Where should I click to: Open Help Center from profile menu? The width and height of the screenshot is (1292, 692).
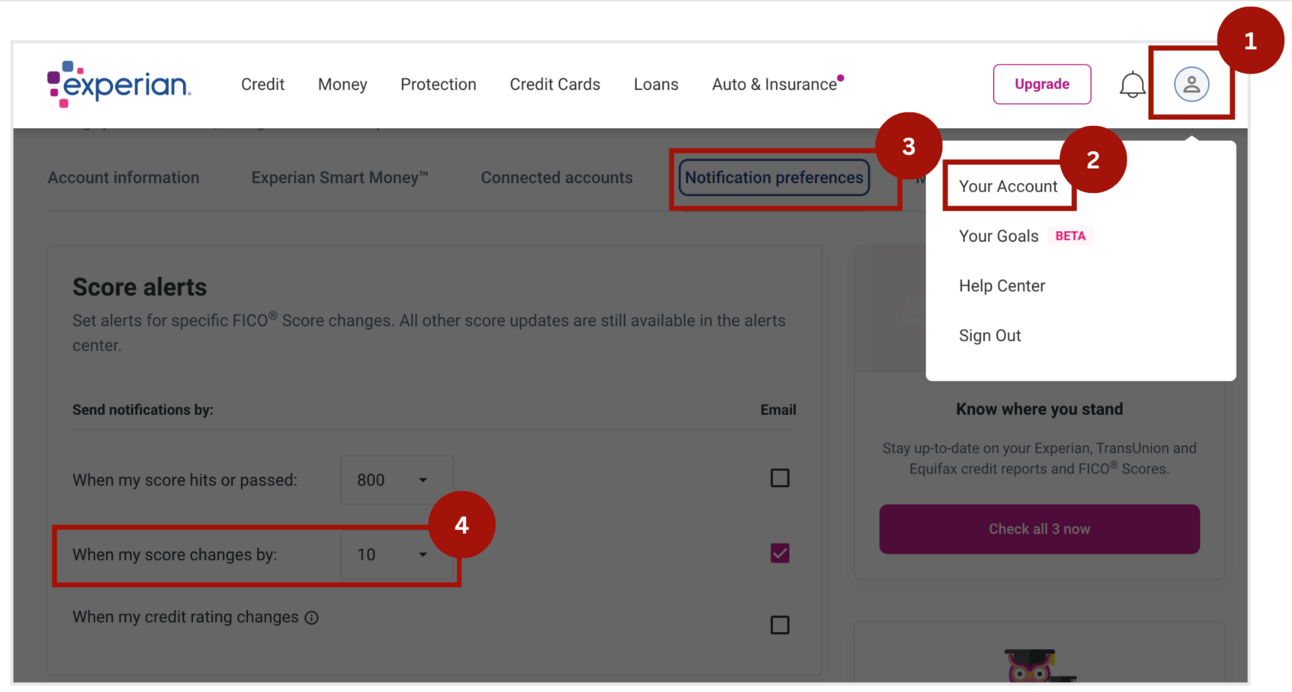point(1002,286)
